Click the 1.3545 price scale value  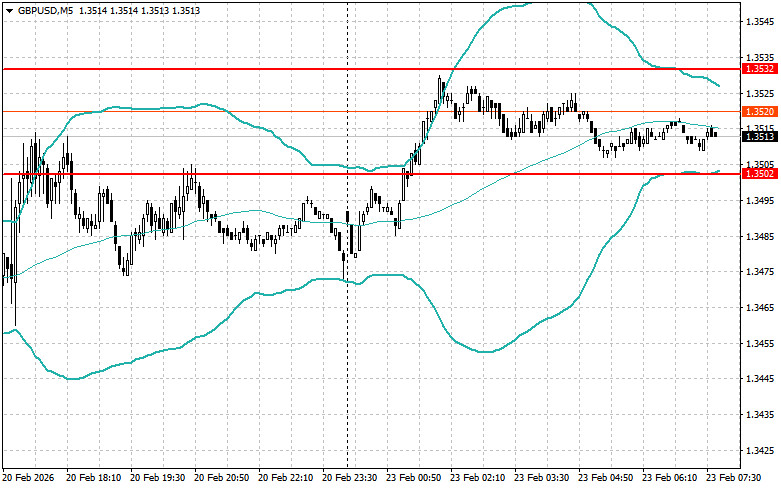[760, 22]
